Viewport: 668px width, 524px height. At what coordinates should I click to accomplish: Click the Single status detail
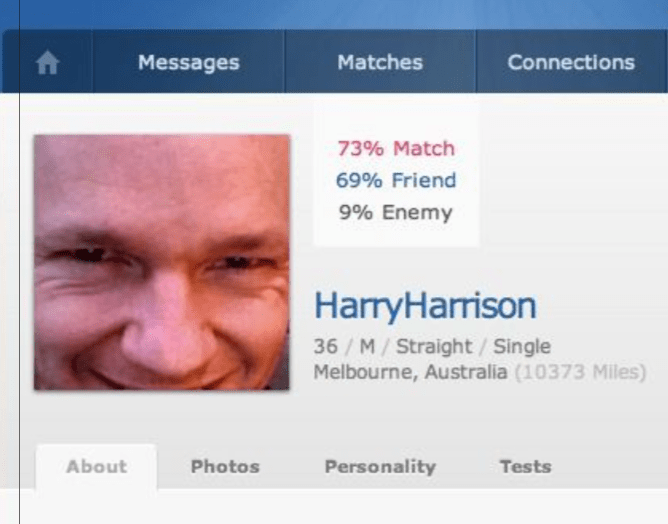[522, 346]
